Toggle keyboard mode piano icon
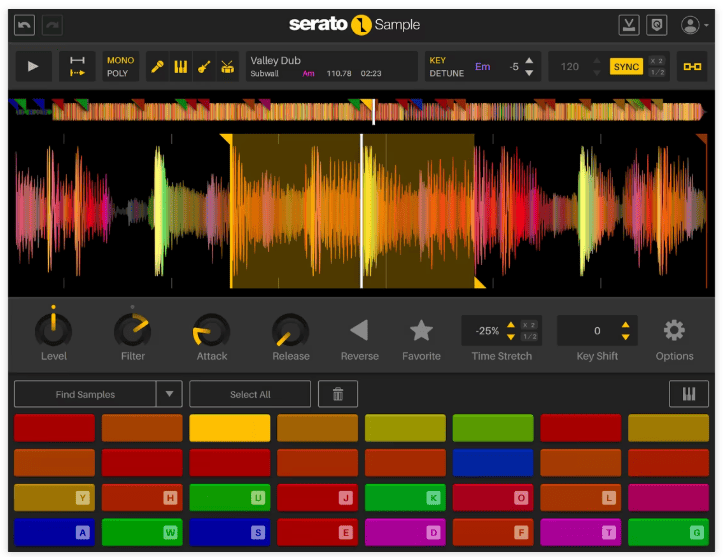723x557 pixels. (689, 394)
